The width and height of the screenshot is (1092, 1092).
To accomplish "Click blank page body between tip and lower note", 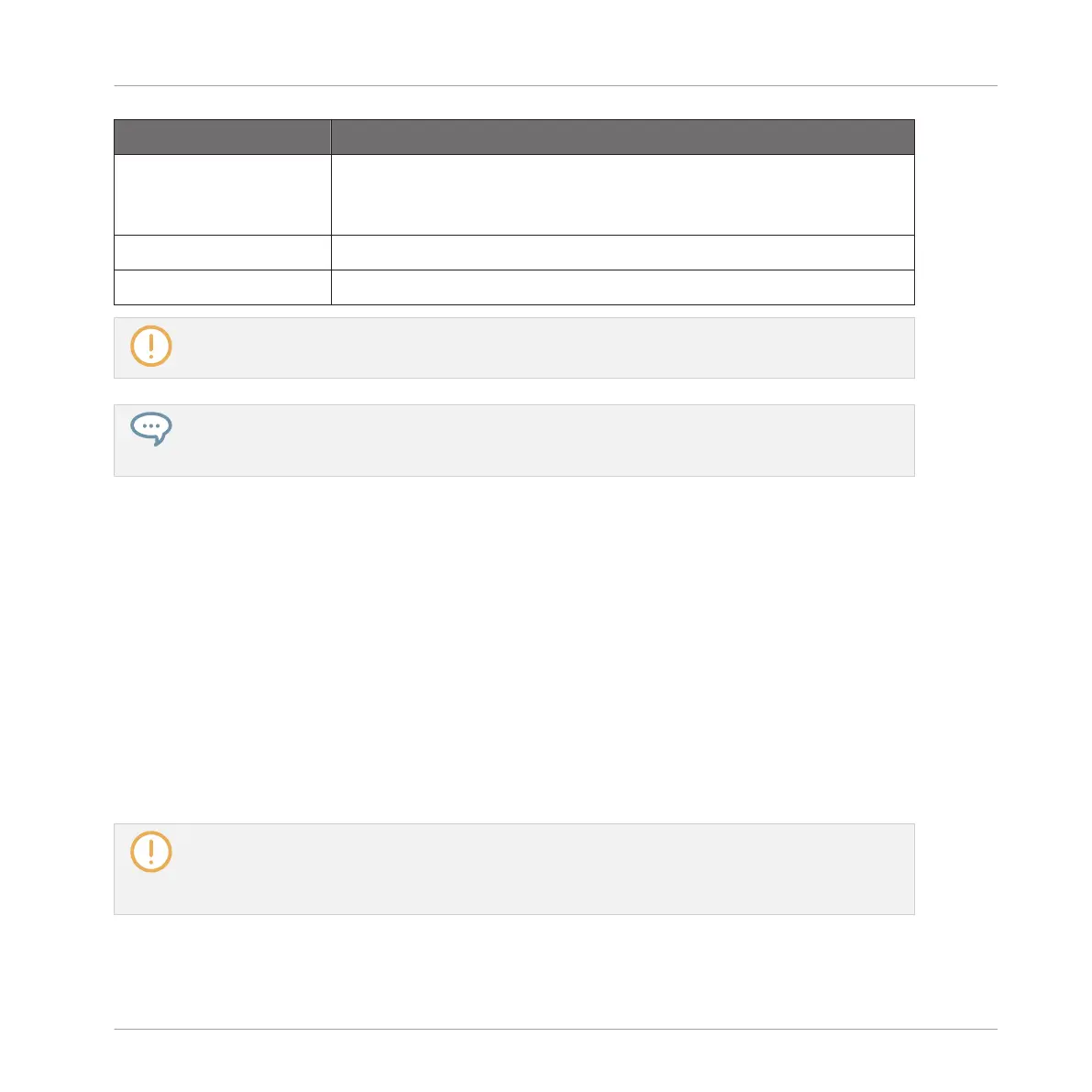I will tap(514, 647).
